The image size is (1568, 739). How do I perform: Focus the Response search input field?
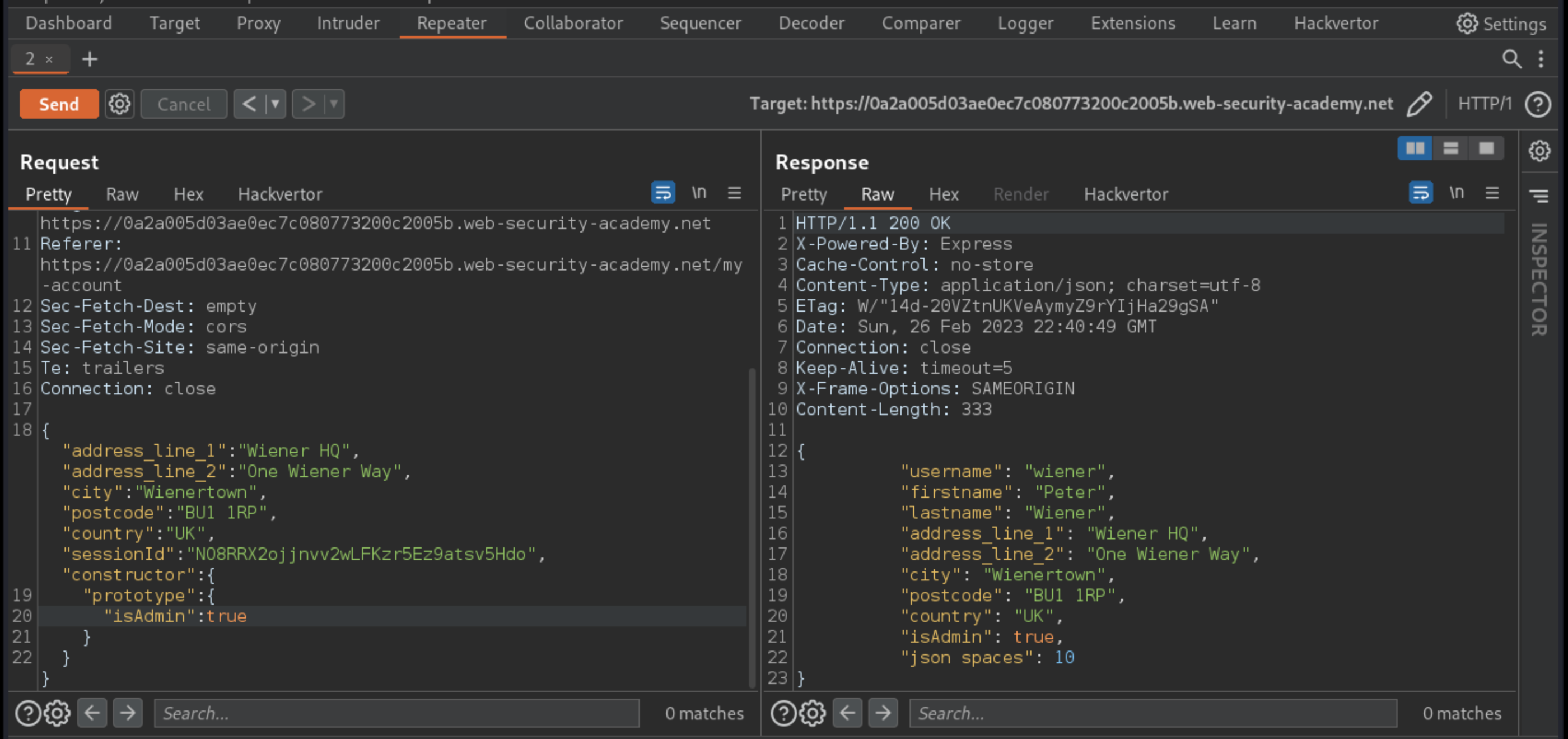click(x=1153, y=713)
